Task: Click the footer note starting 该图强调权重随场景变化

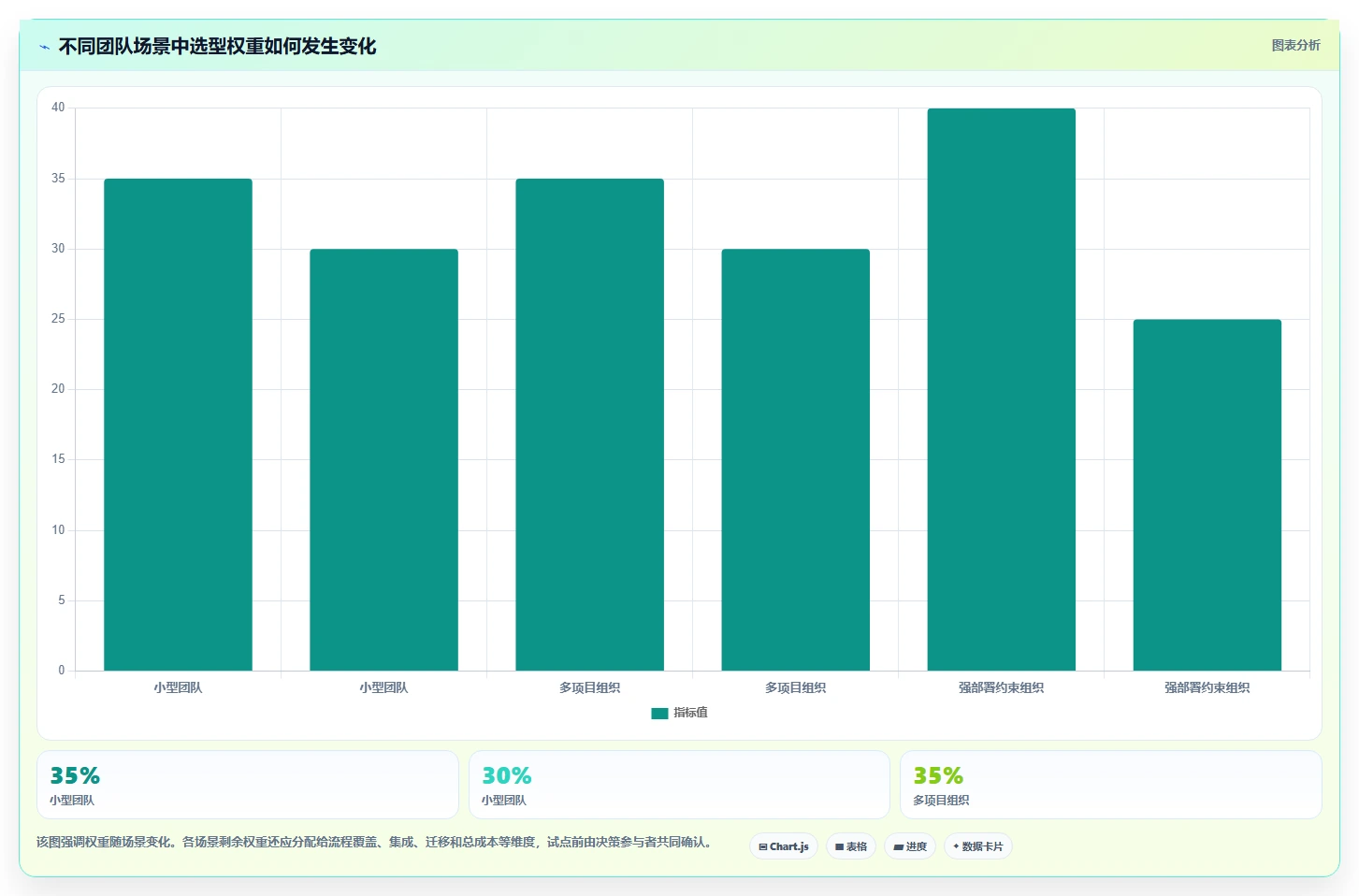Action: pos(376,842)
